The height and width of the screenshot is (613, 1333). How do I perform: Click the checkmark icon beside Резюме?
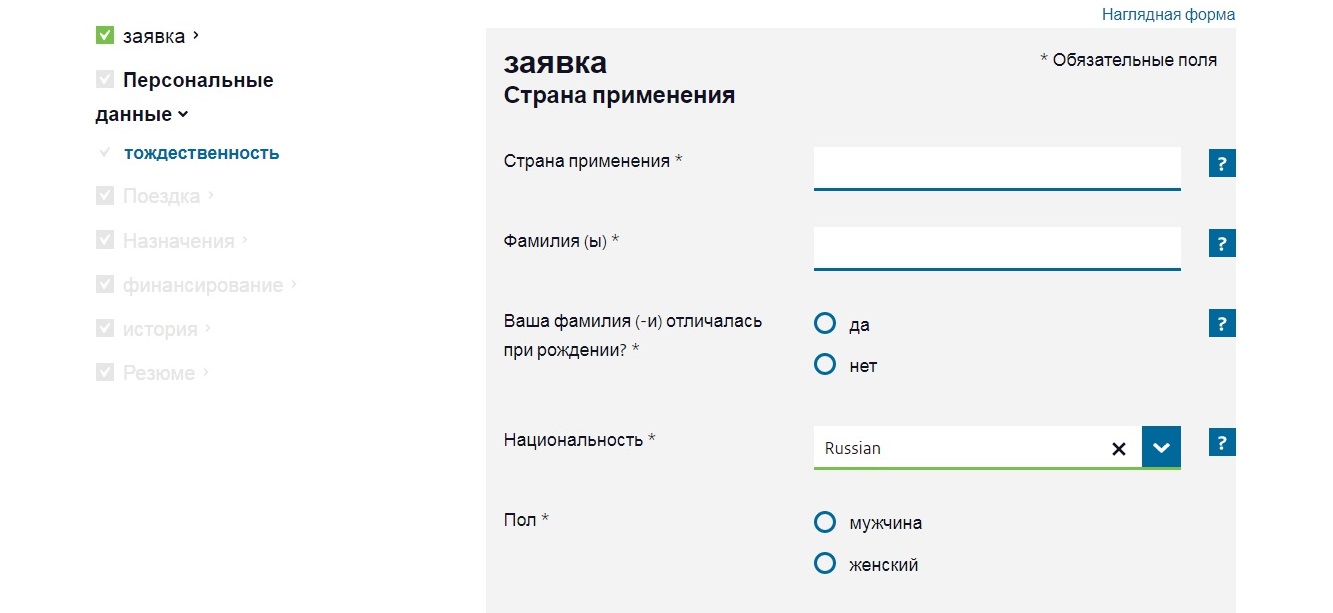click(105, 372)
